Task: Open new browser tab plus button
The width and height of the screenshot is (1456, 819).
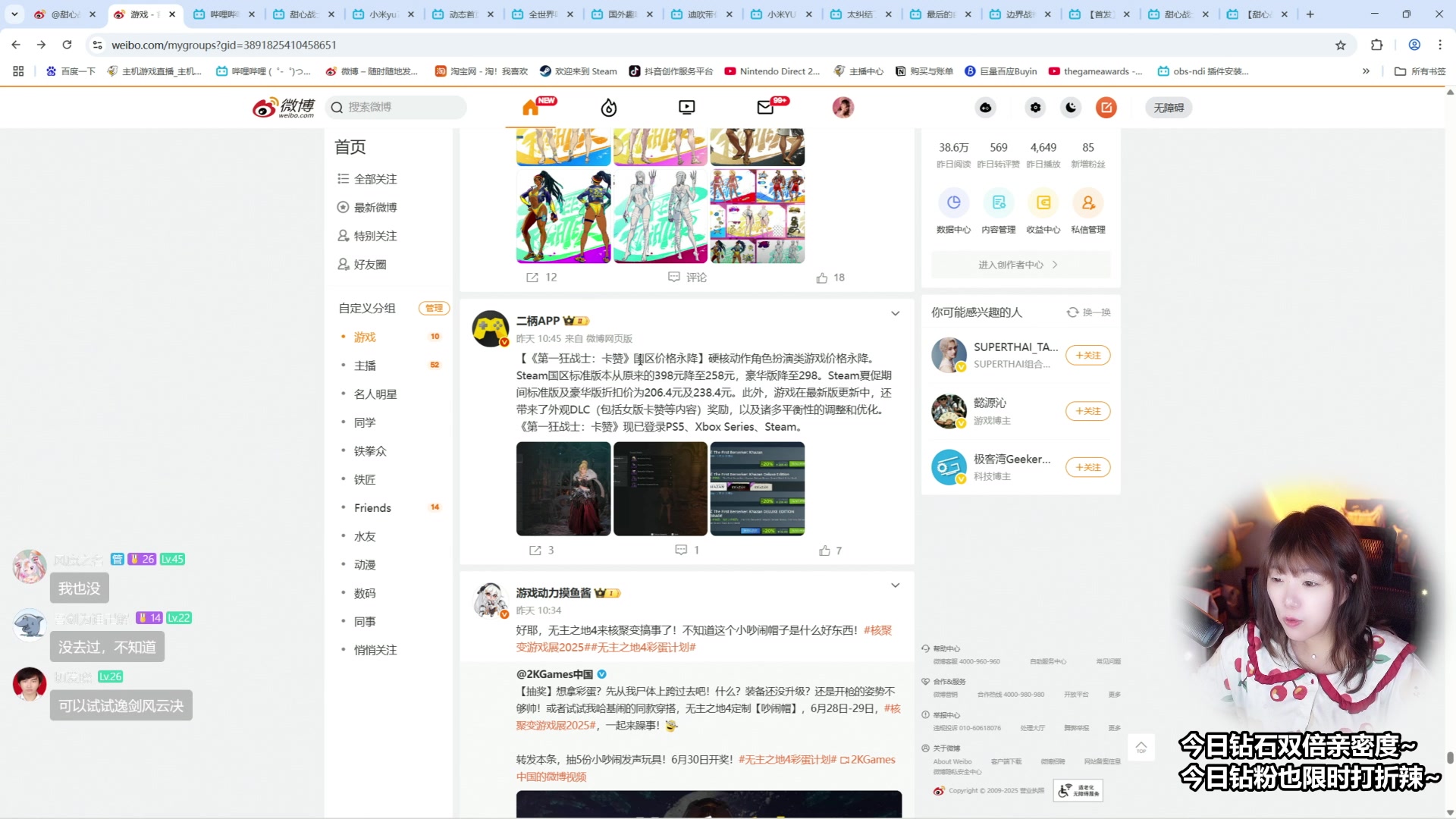Action: click(1310, 14)
